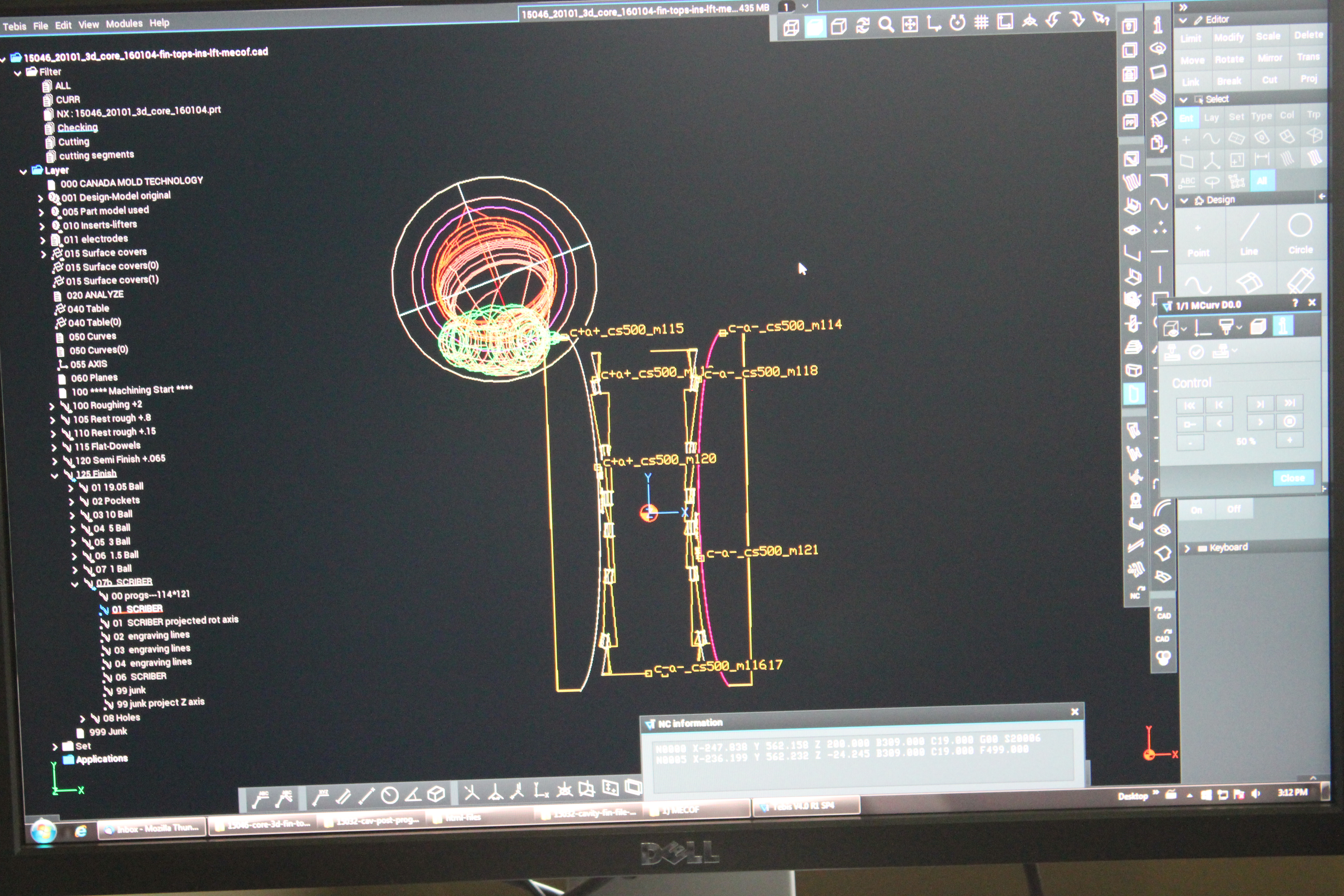
Task: Open Mozilla Thunderbird Inbox in taskbar
Action: pos(151,828)
